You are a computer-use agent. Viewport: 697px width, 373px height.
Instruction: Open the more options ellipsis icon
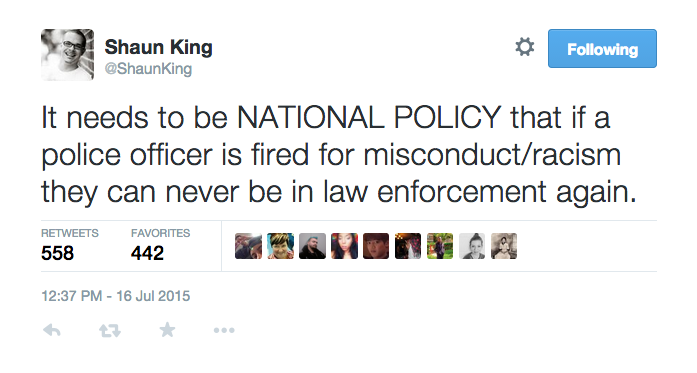pos(224,330)
